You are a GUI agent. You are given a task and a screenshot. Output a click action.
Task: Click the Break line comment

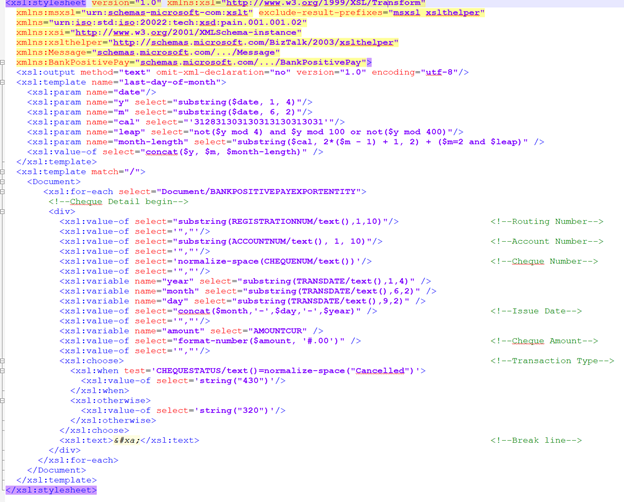[x=536, y=441]
